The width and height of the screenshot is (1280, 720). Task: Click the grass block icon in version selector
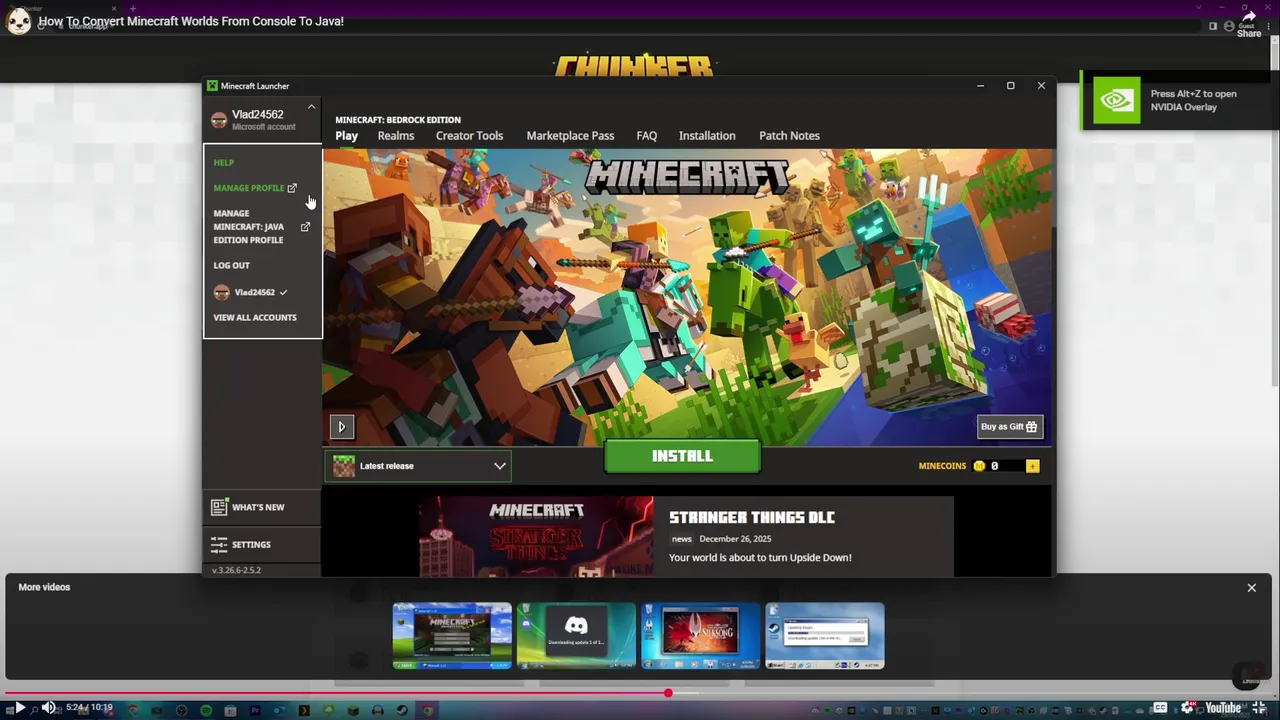pyautogui.click(x=344, y=466)
